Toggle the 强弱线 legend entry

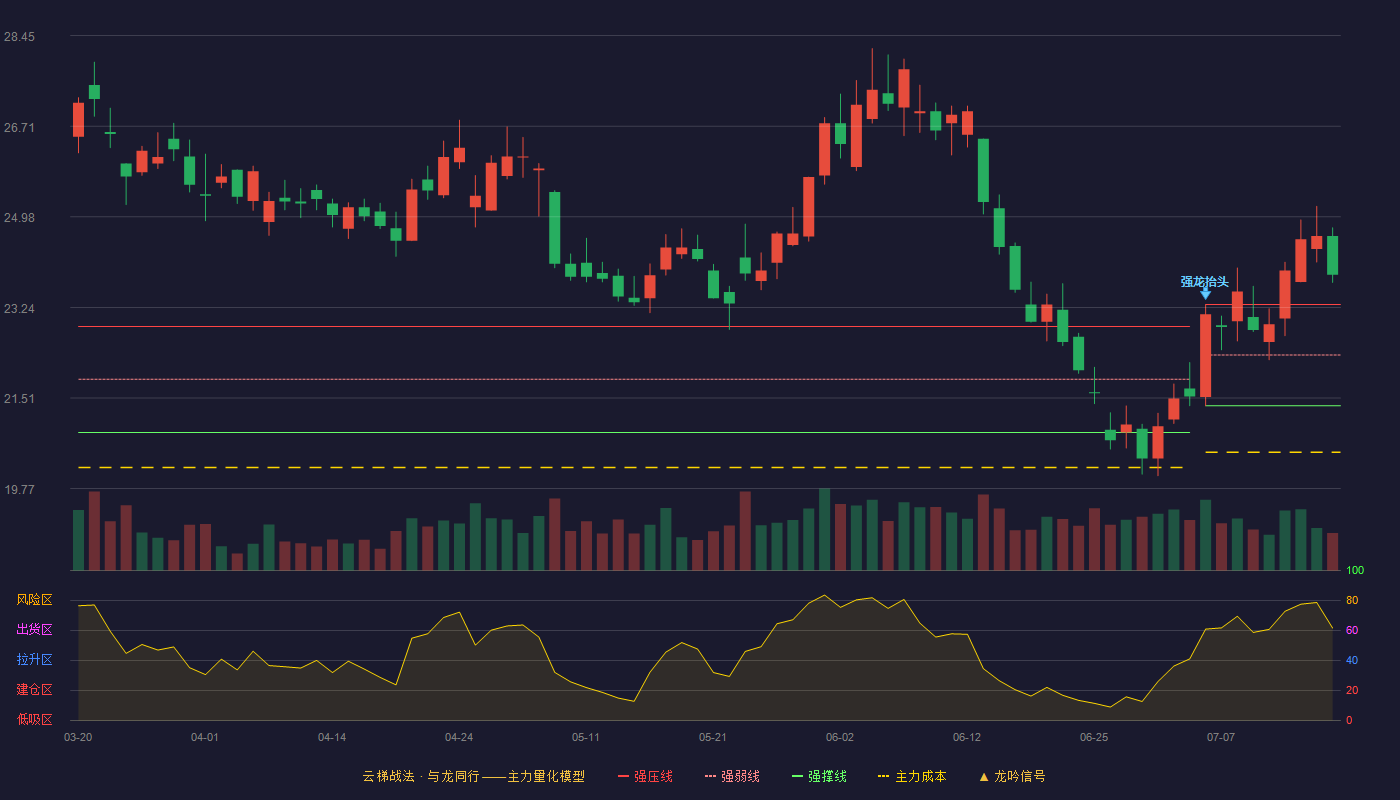point(732,776)
